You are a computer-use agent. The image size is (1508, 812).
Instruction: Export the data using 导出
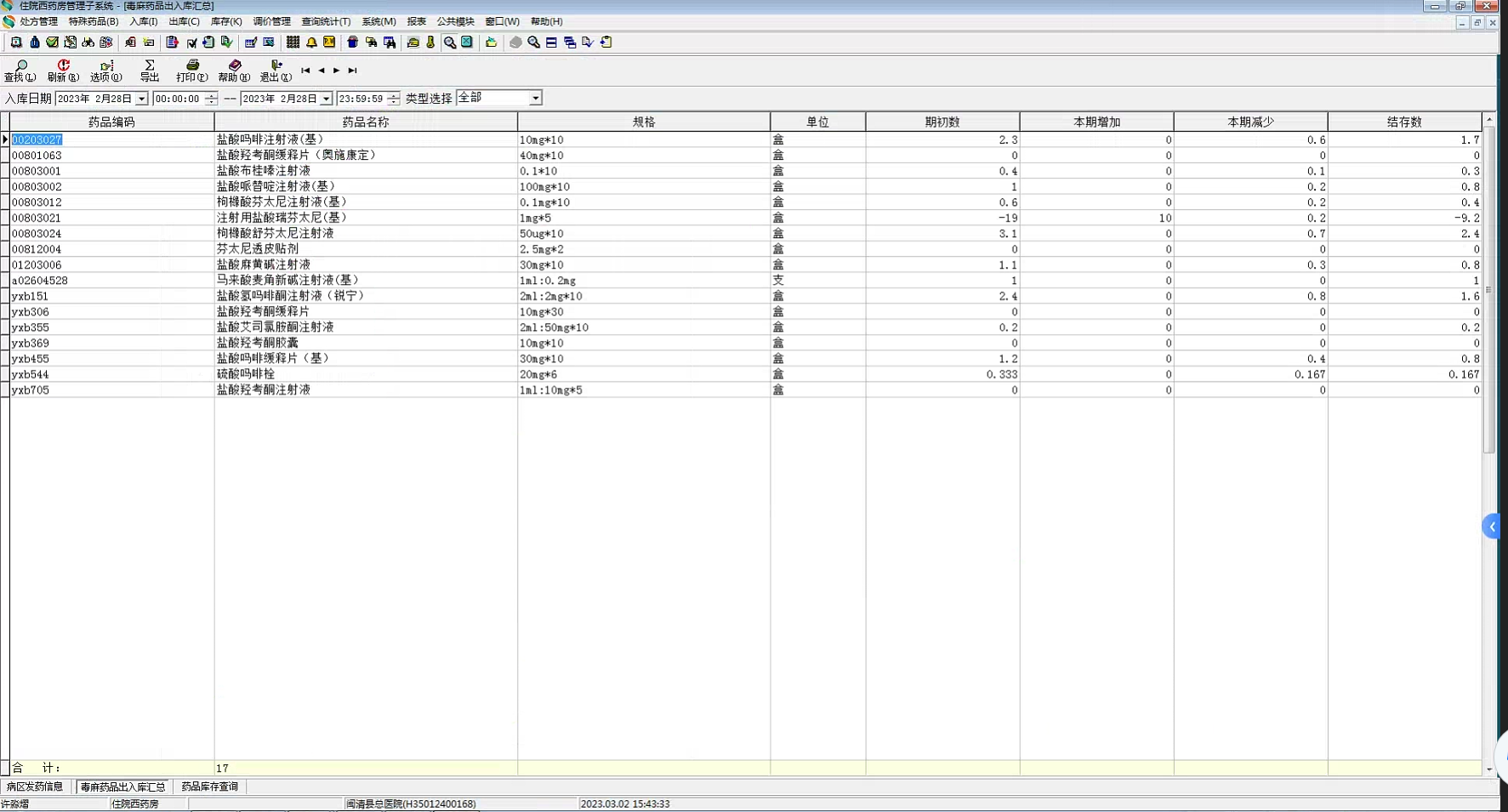click(x=150, y=71)
